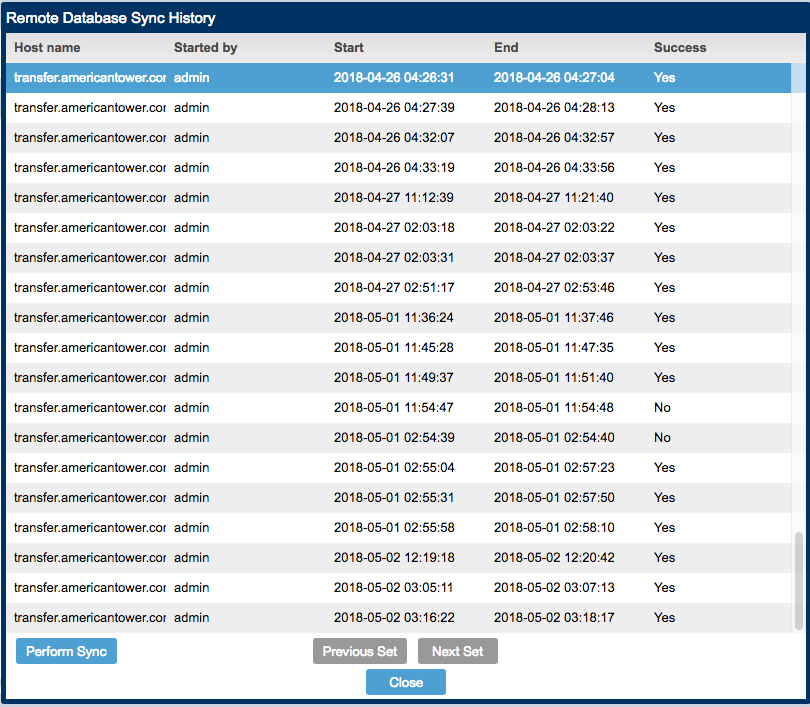
Task: Load the Next Set of records
Action: [457, 651]
